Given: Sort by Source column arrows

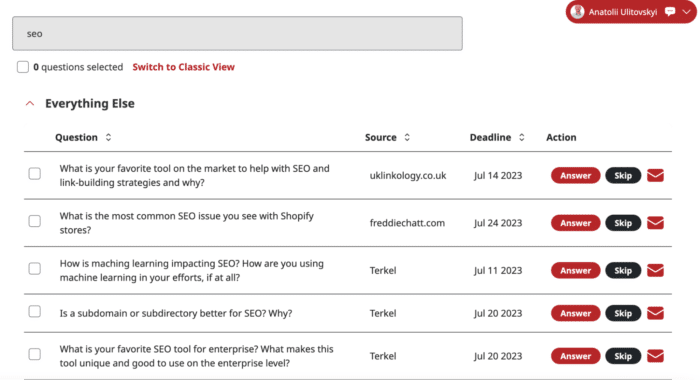Looking at the screenshot, I should click(407, 137).
